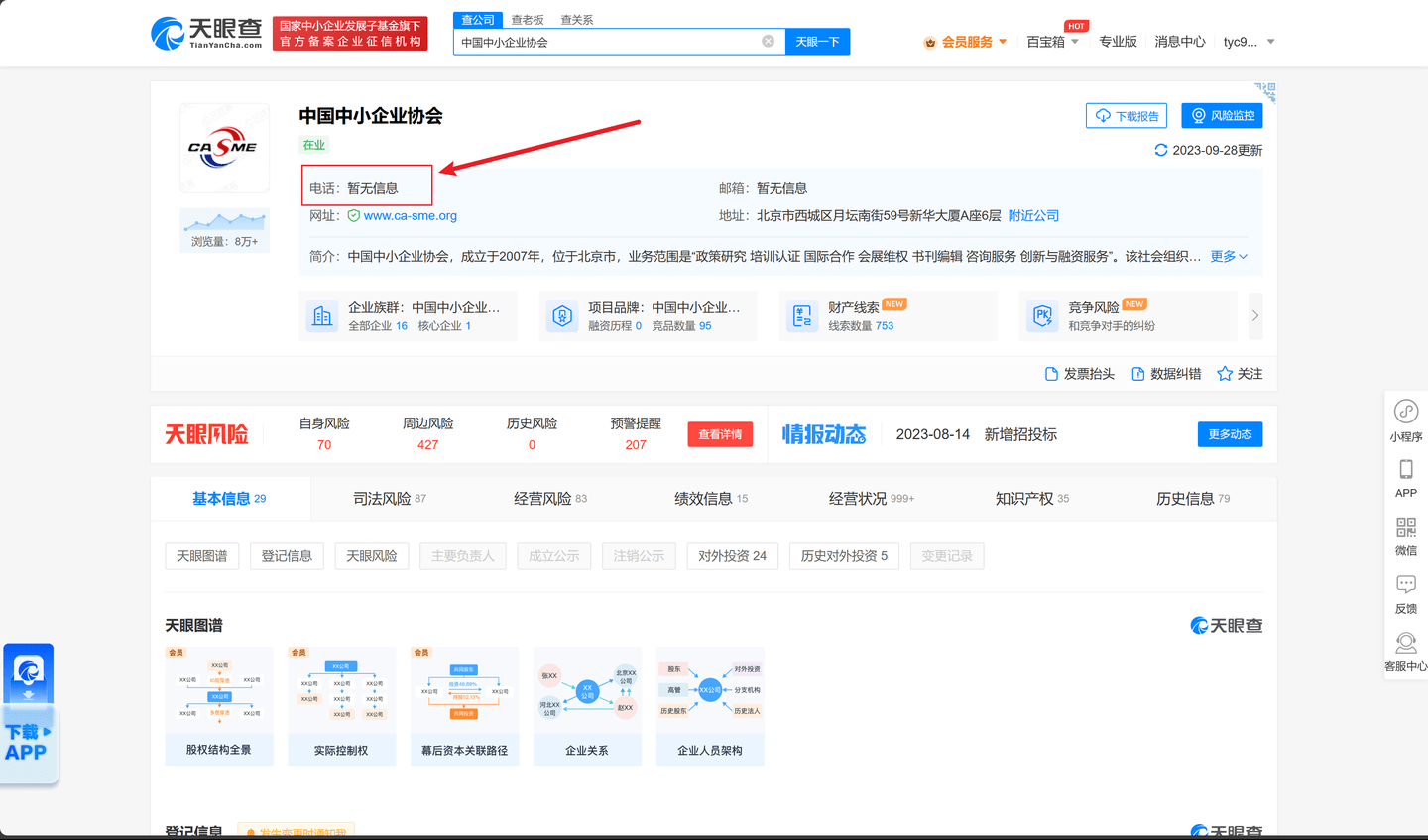Open the 反馈 feedback icon

[x=1406, y=585]
